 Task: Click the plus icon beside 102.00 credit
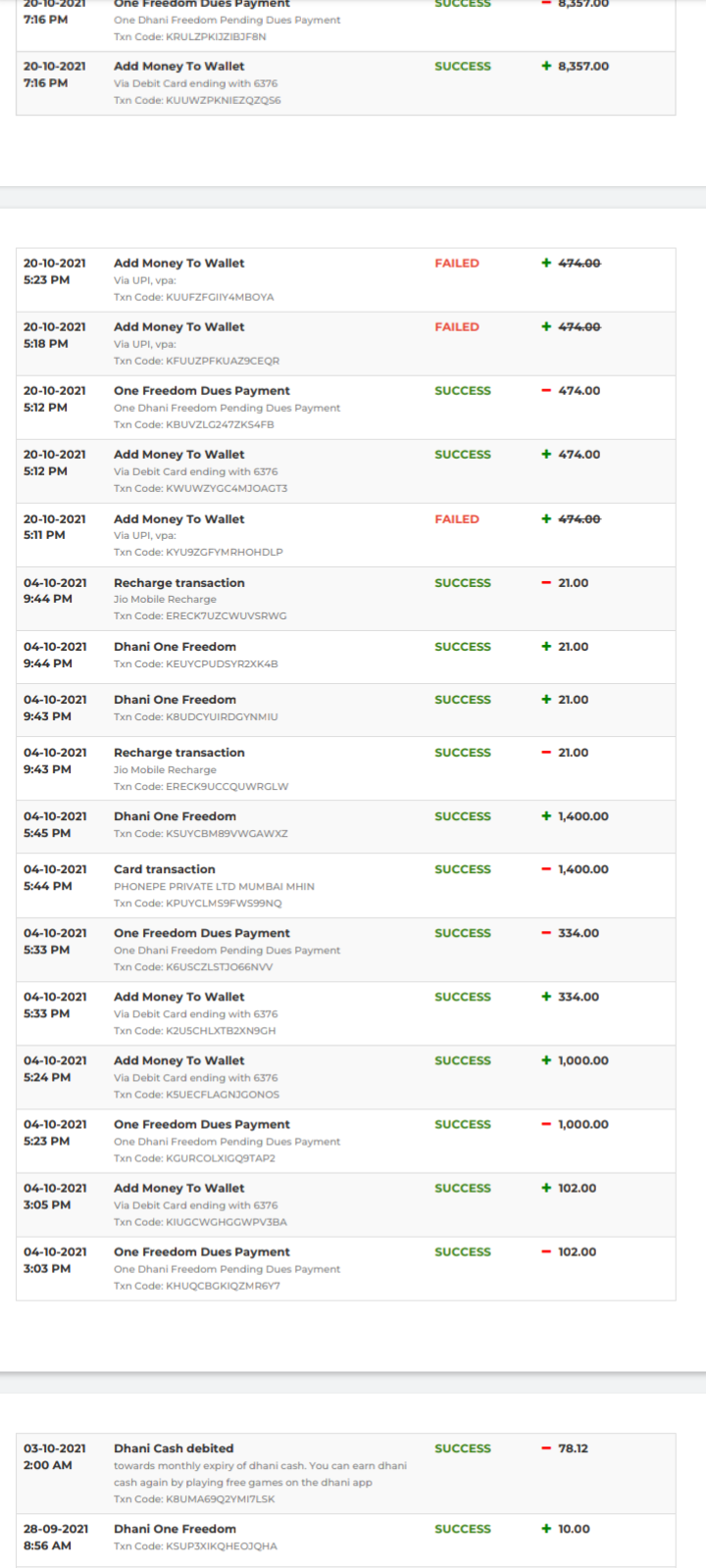[546, 1188]
